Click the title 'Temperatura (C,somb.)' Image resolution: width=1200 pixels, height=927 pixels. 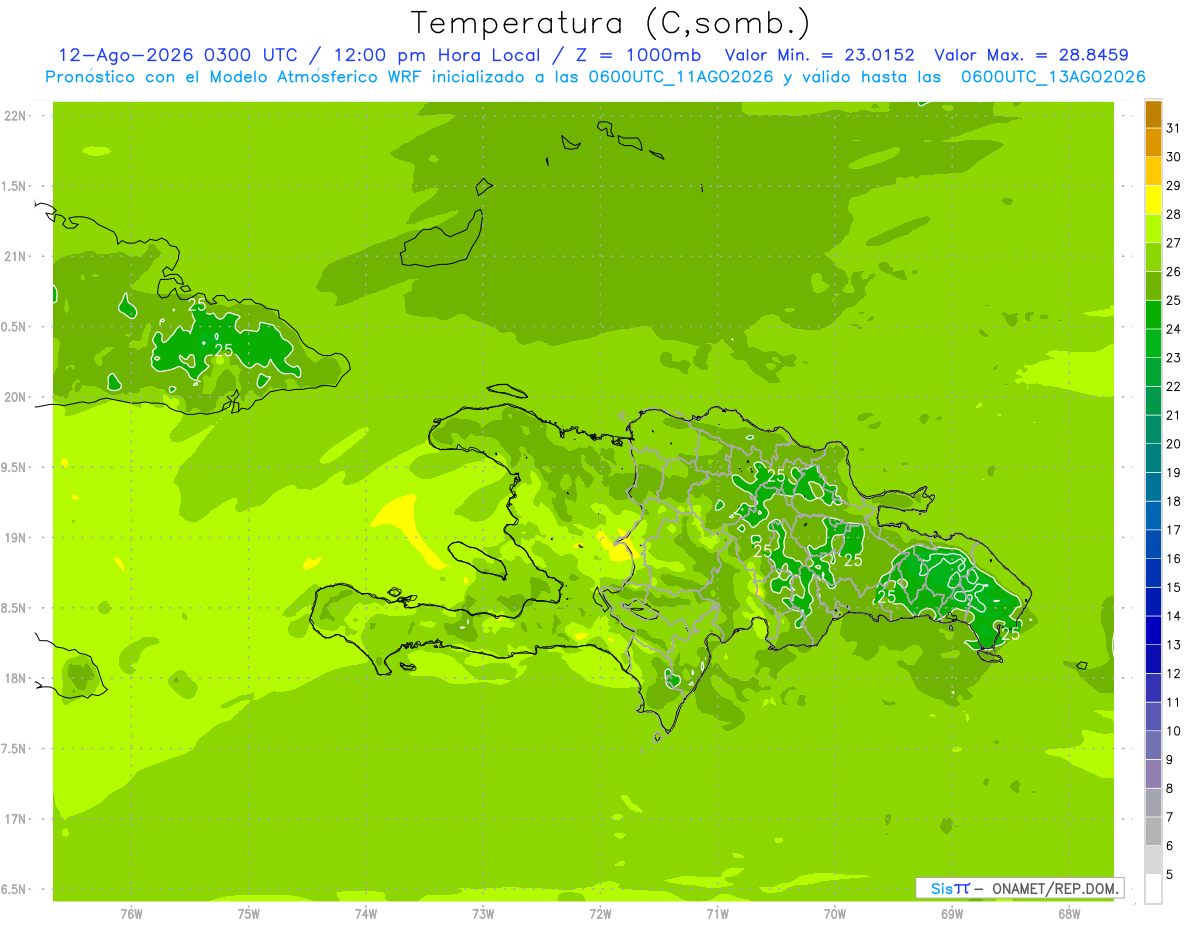(x=611, y=23)
